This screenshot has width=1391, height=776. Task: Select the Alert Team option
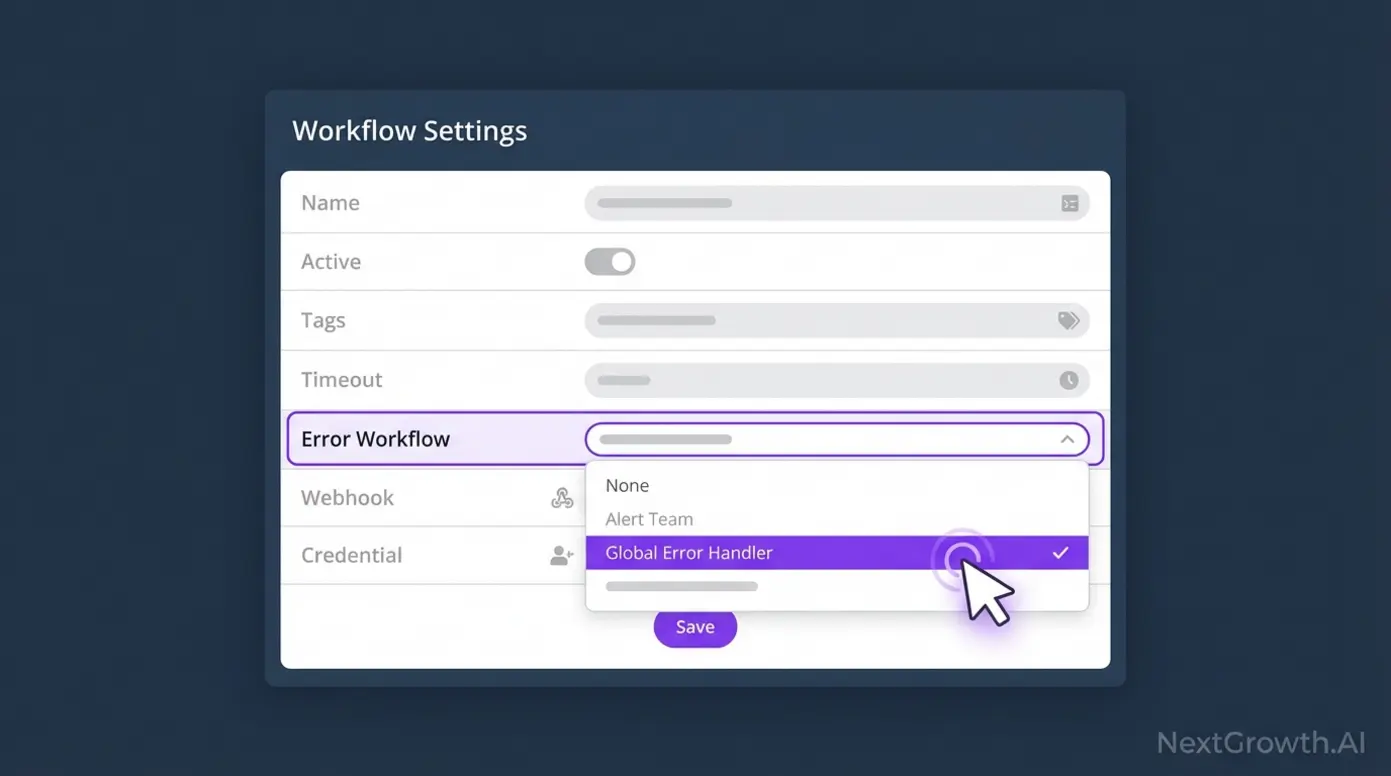click(x=648, y=519)
